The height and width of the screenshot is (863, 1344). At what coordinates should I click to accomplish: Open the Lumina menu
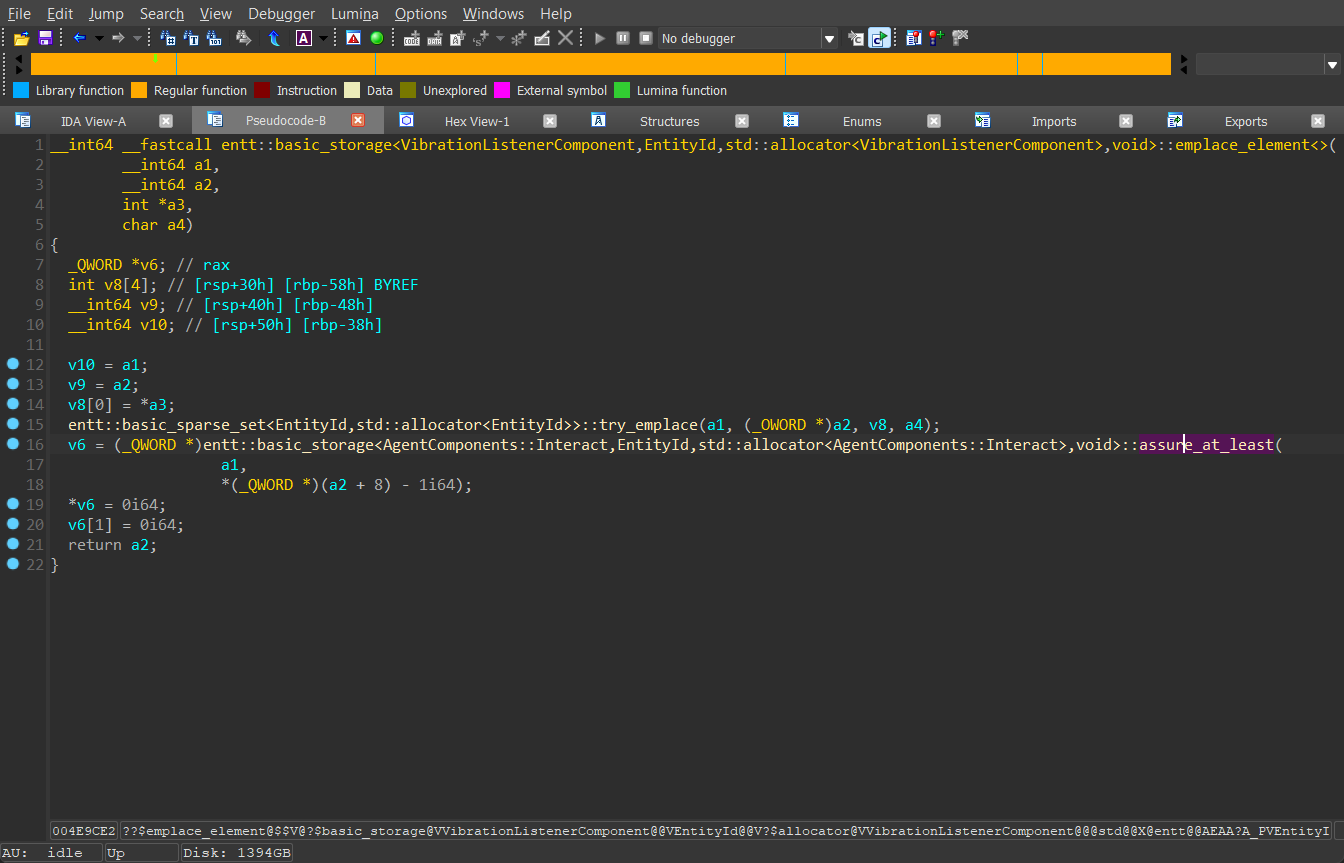(355, 14)
